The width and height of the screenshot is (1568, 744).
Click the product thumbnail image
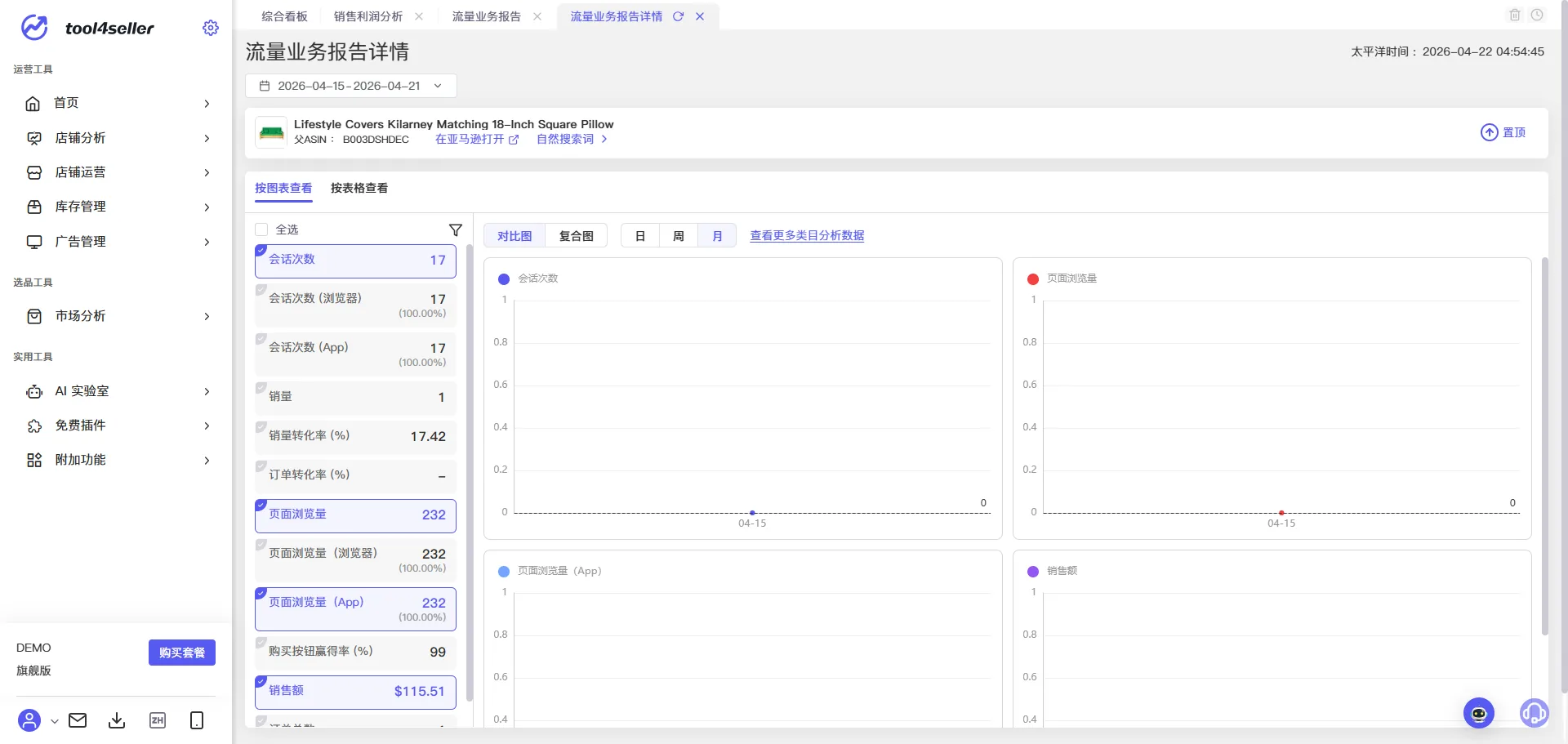click(x=271, y=132)
